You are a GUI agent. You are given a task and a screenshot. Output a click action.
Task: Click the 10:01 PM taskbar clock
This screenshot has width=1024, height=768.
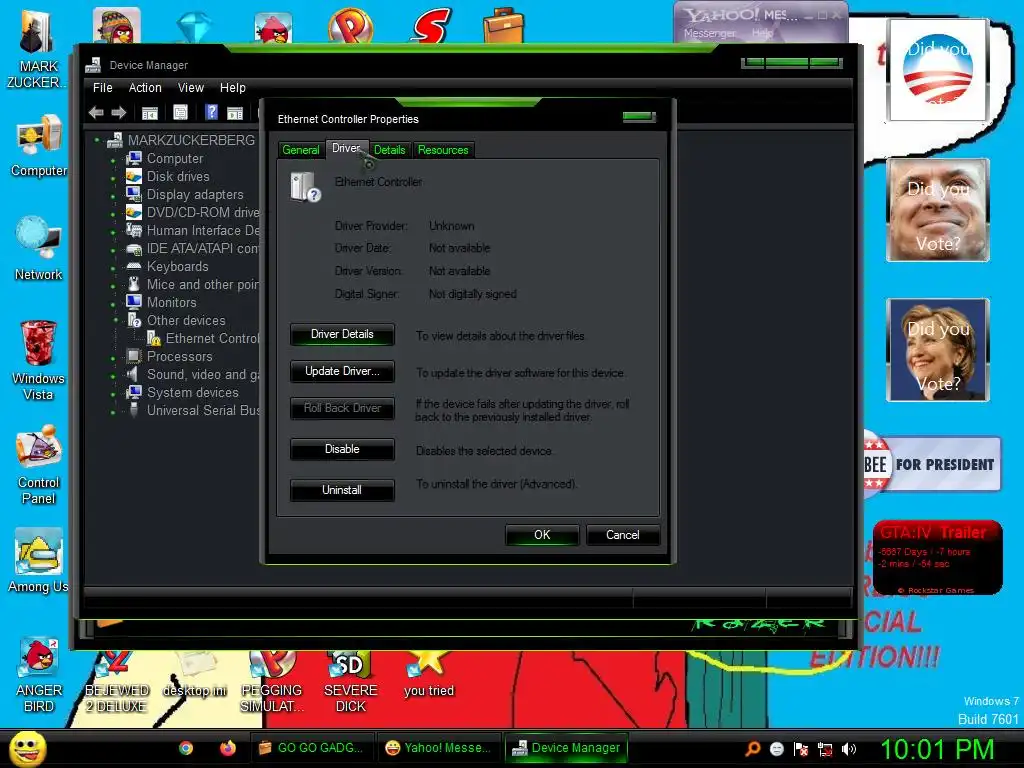click(937, 749)
